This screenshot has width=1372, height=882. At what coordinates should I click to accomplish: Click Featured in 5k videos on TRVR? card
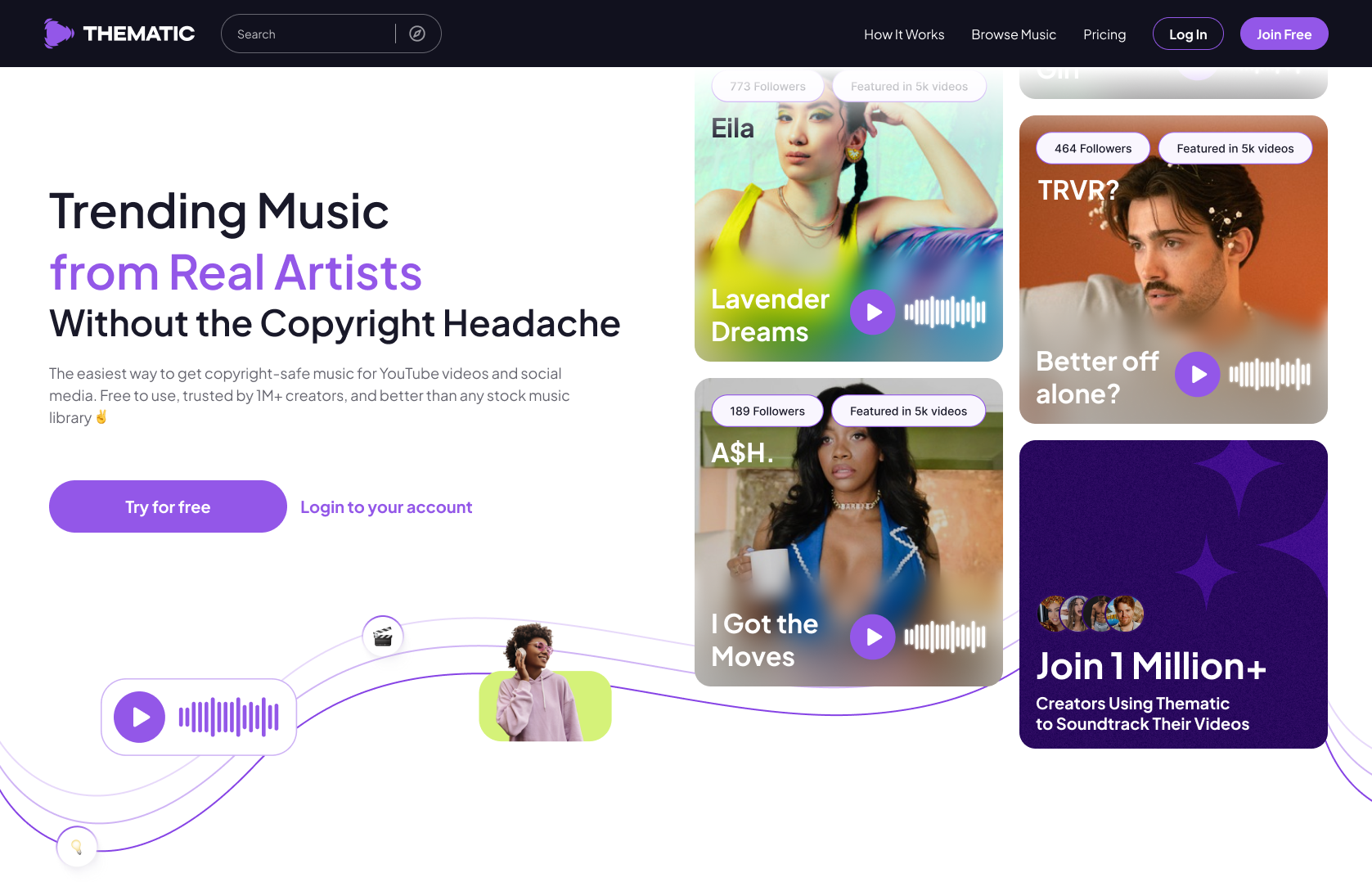pyautogui.click(x=1235, y=148)
